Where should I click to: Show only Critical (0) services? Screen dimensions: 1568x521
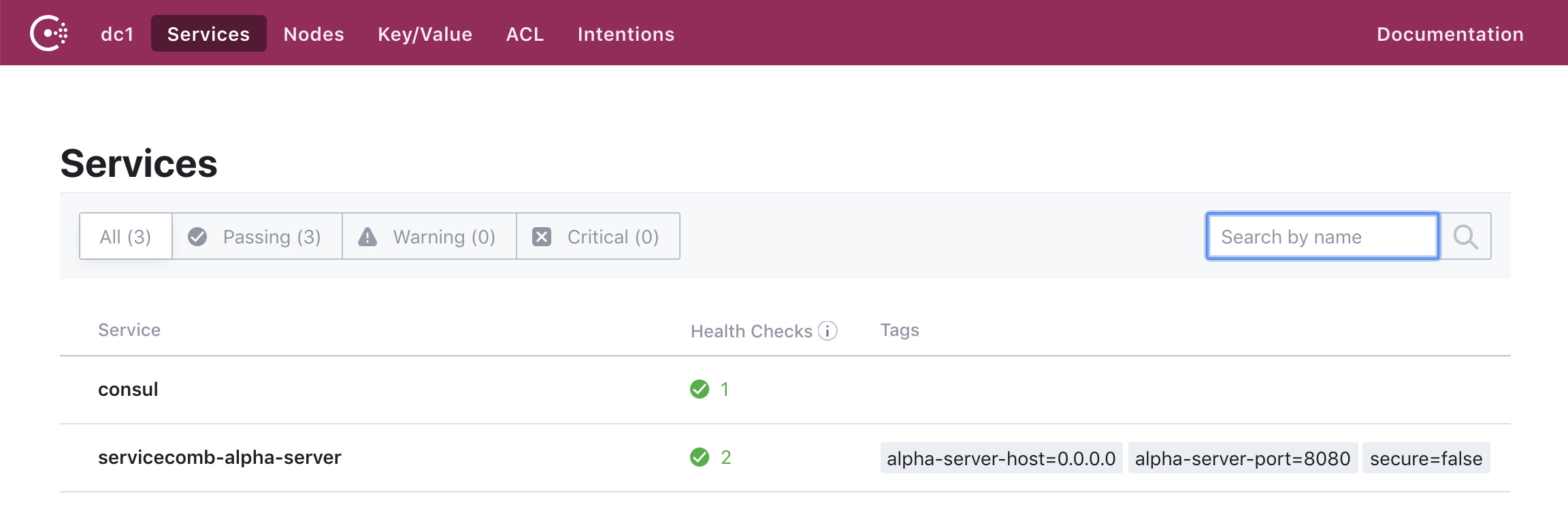(598, 237)
